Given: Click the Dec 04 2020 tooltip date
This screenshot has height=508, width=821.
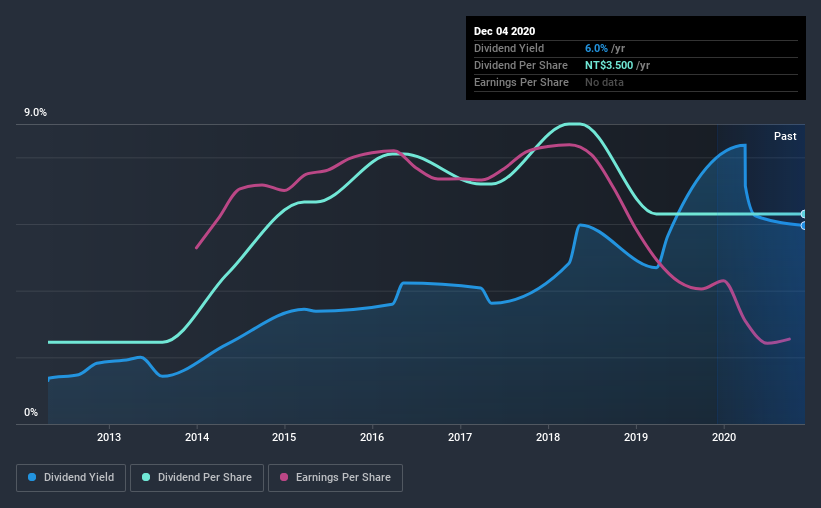Looking at the screenshot, I should (x=504, y=31).
